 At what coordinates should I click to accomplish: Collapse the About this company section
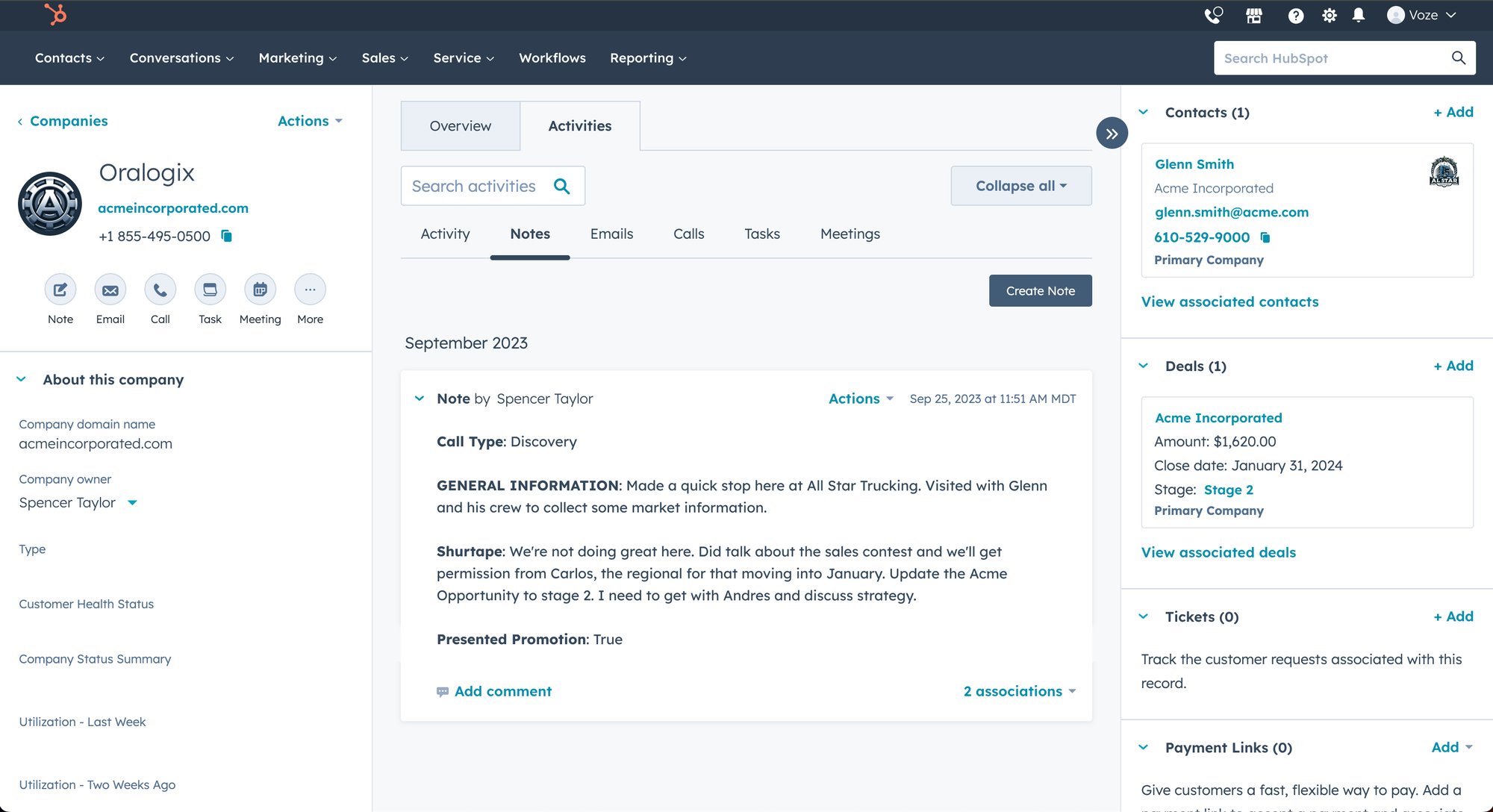(x=22, y=379)
